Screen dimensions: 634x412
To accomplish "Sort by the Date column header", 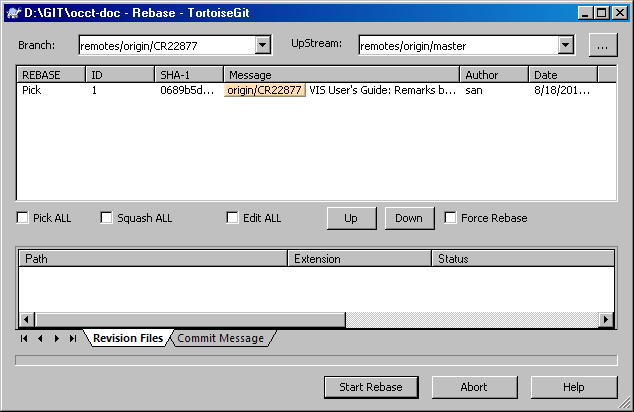I will tap(563, 75).
